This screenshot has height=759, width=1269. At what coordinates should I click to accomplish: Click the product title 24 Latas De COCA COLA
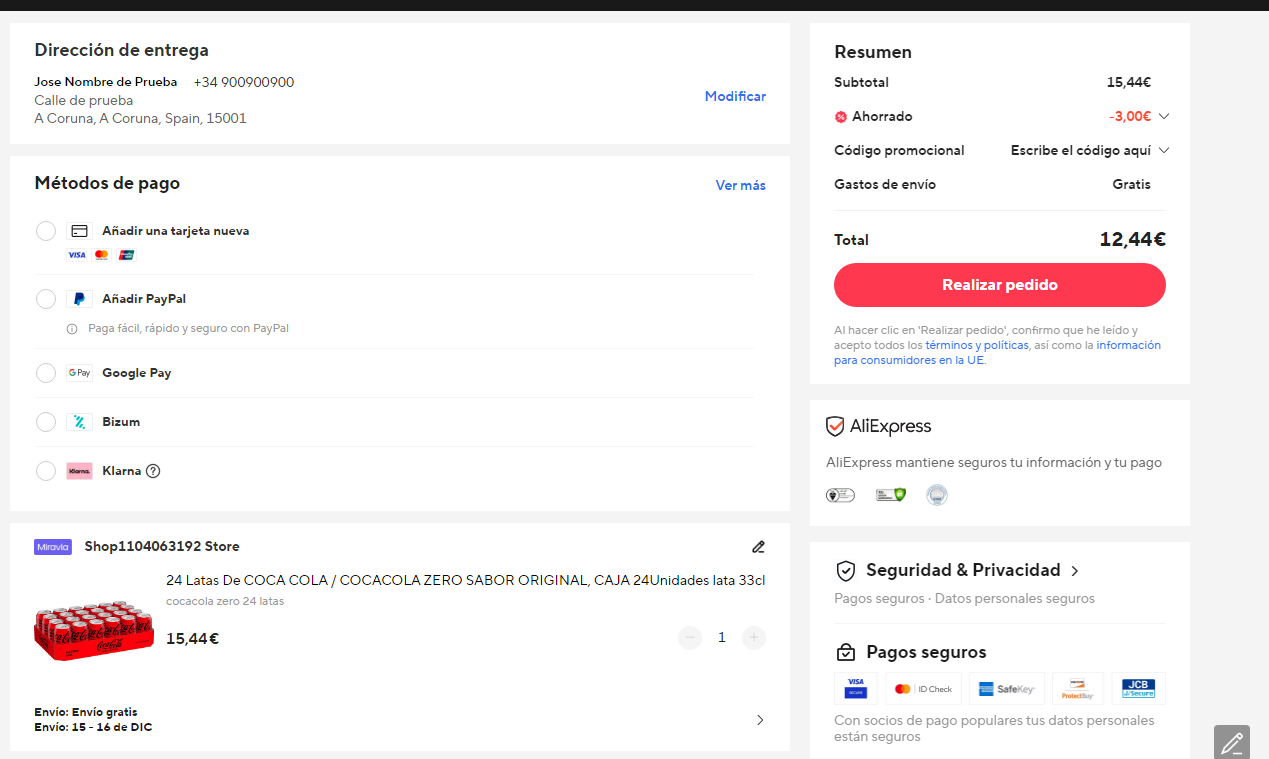465,580
